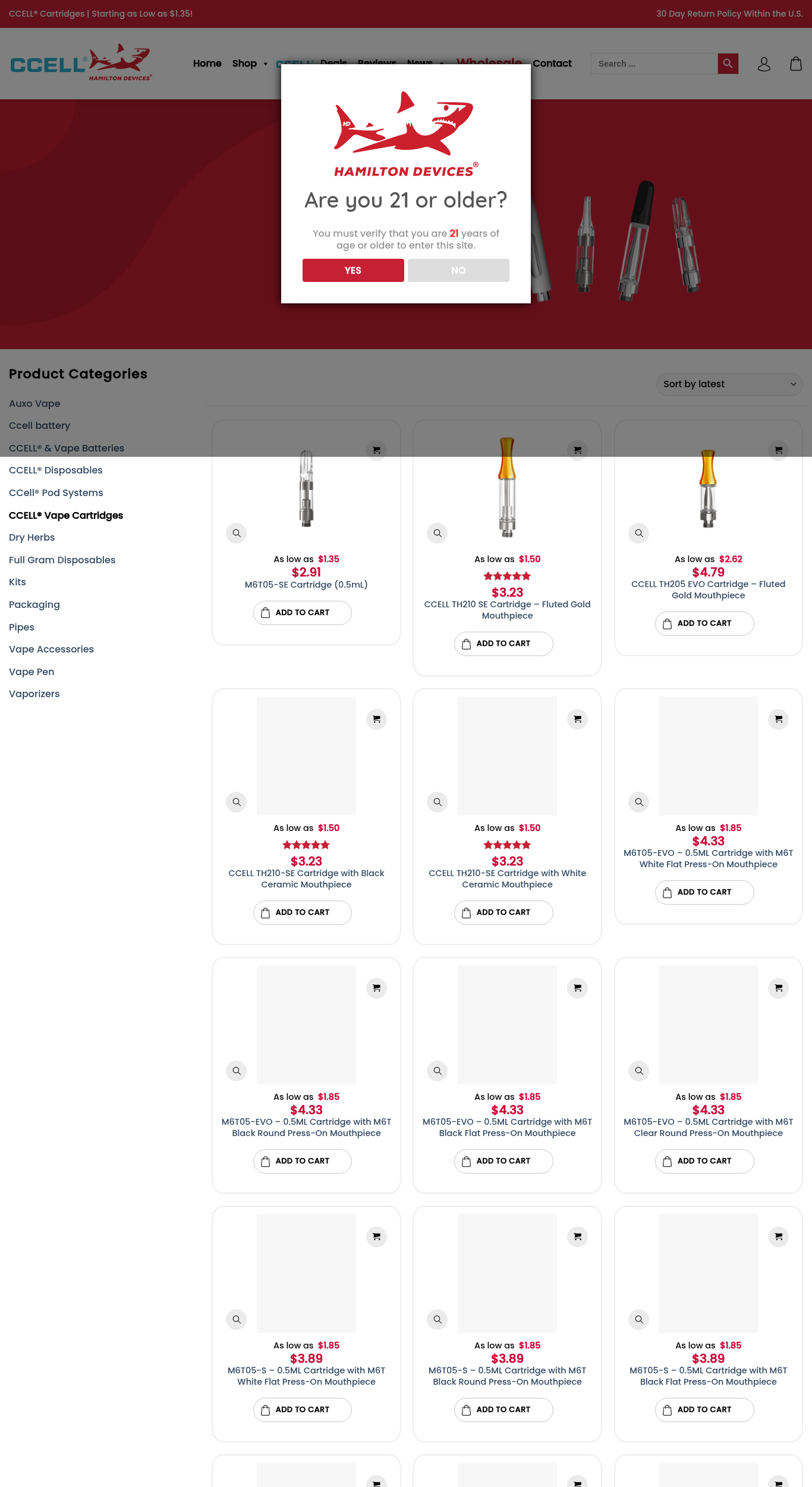This screenshot has width=812, height=1487.
Task: Click '30 Day Return Policy Within the U.S.' text
Action: tap(729, 14)
